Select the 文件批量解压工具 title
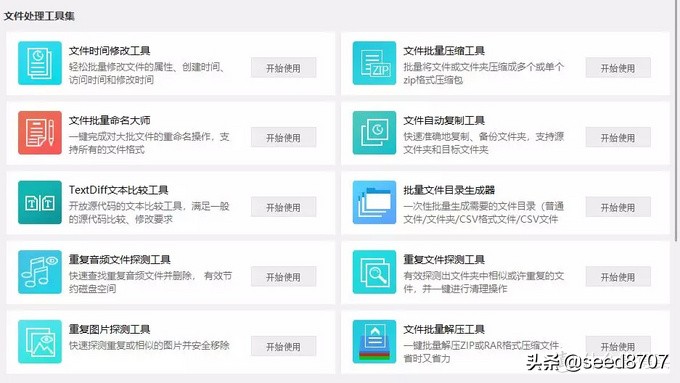Viewport: 680px width, 383px height. [x=444, y=329]
